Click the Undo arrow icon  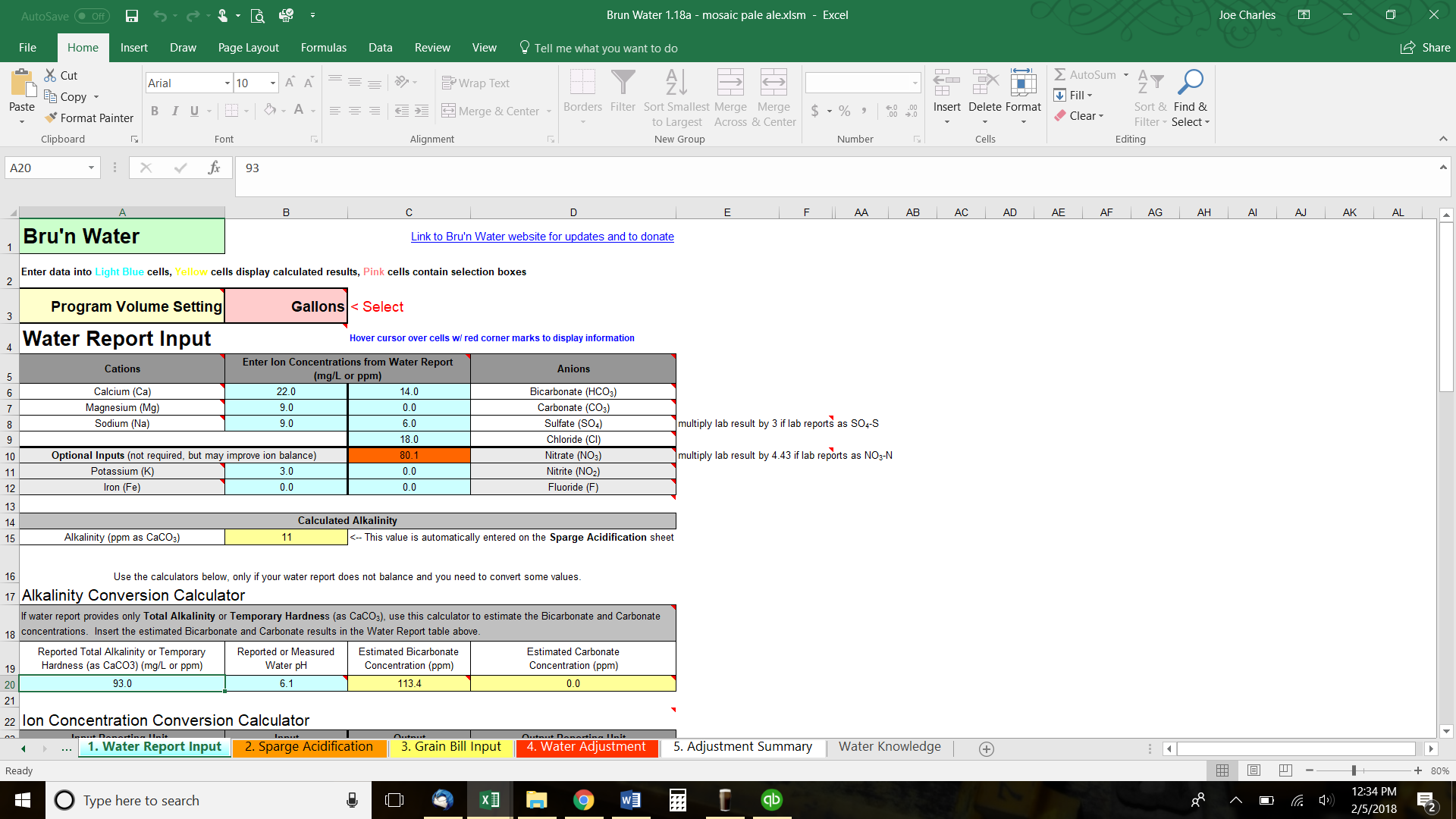coord(159,15)
